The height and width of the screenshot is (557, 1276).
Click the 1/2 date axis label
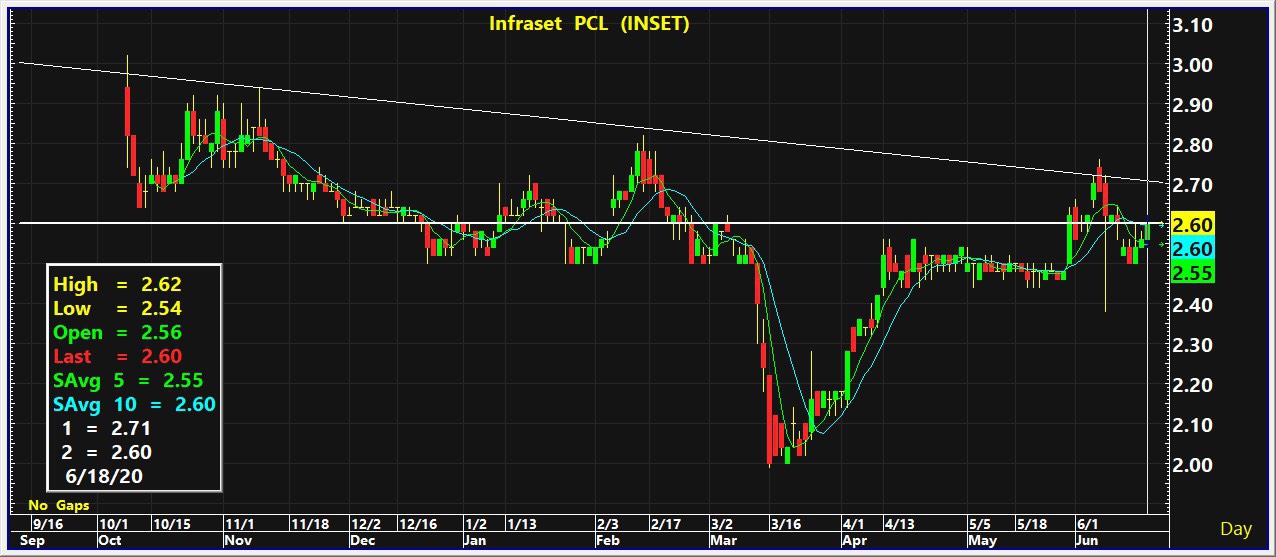(x=476, y=524)
